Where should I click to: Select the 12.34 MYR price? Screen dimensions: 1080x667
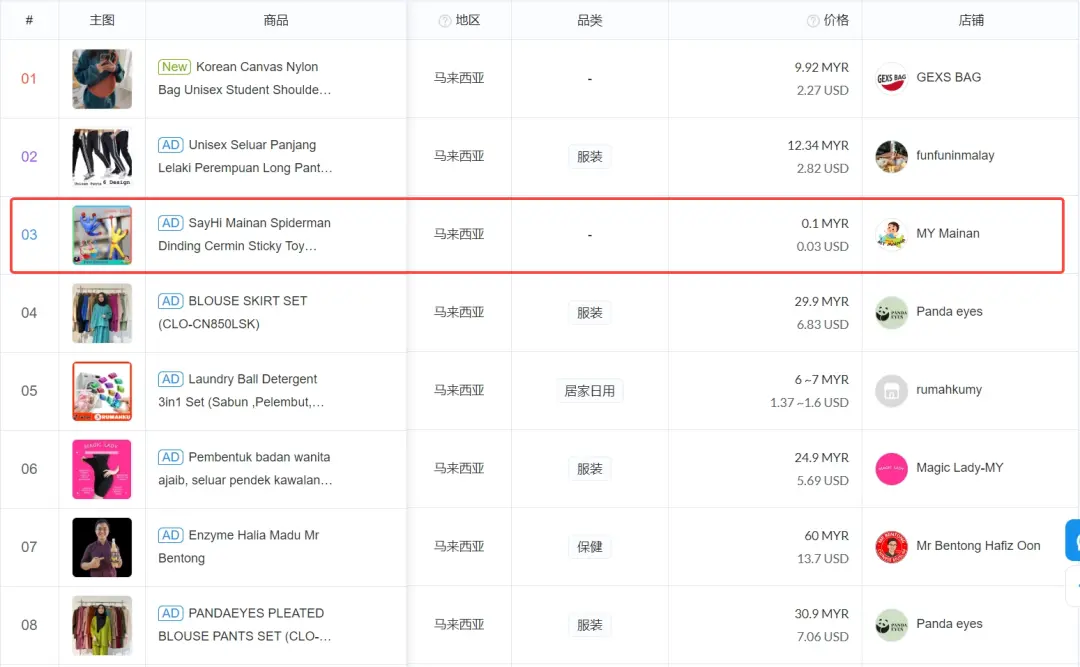[818, 145]
